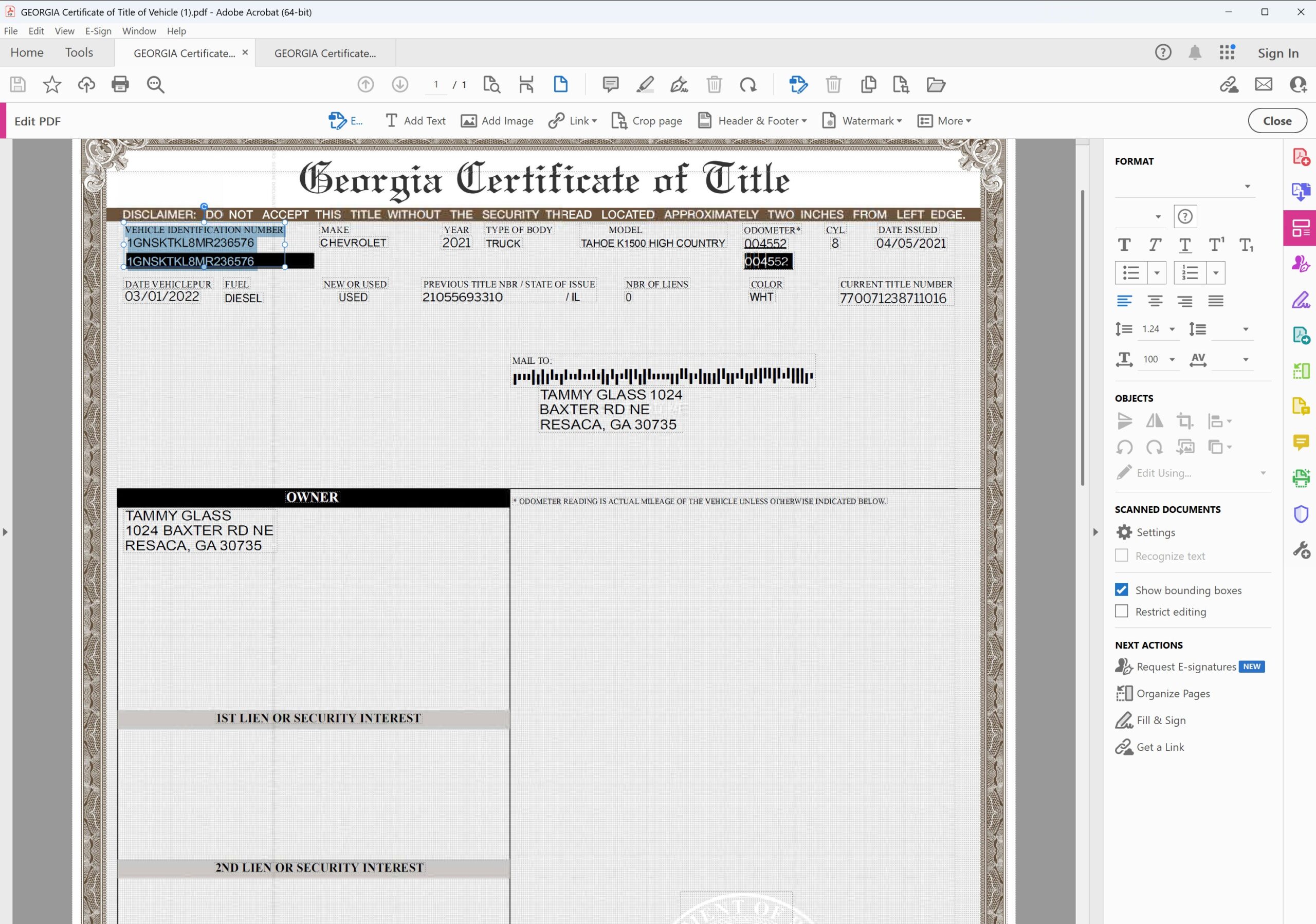Screen dimensions: 1316x924
Task: Open the Edit menu
Action: coord(36,31)
